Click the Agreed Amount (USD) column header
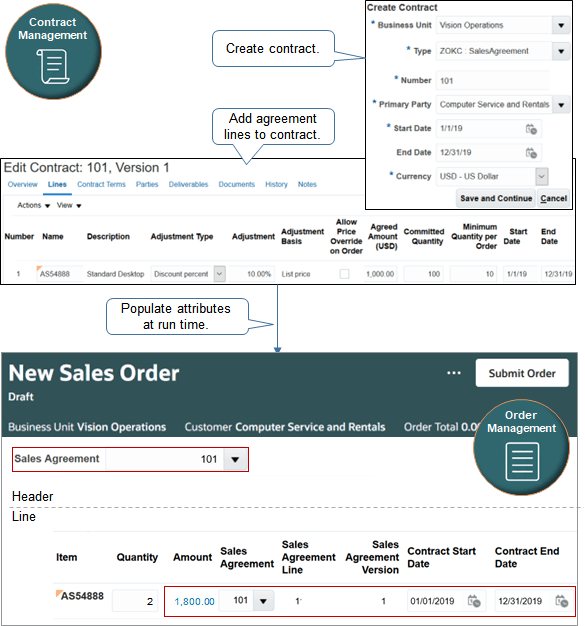This screenshot has height=626, width=585. (383, 236)
